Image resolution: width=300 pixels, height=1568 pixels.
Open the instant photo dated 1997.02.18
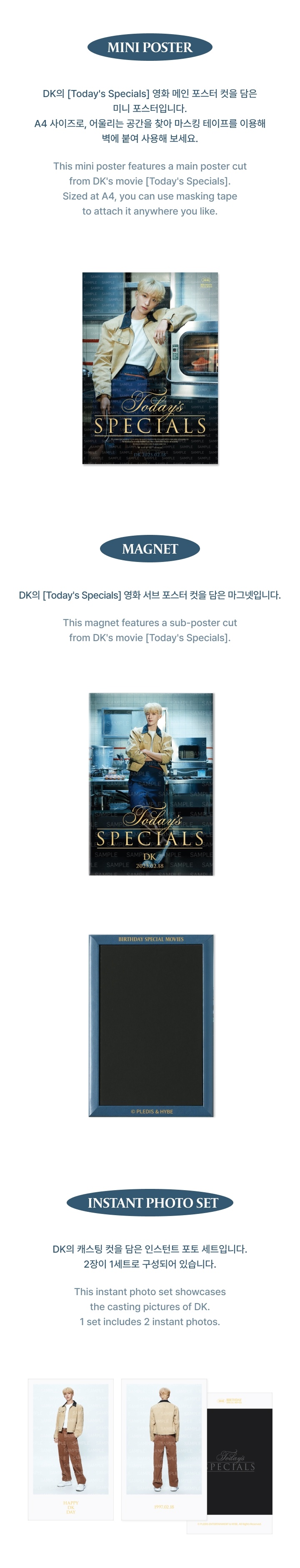(164, 1449)
